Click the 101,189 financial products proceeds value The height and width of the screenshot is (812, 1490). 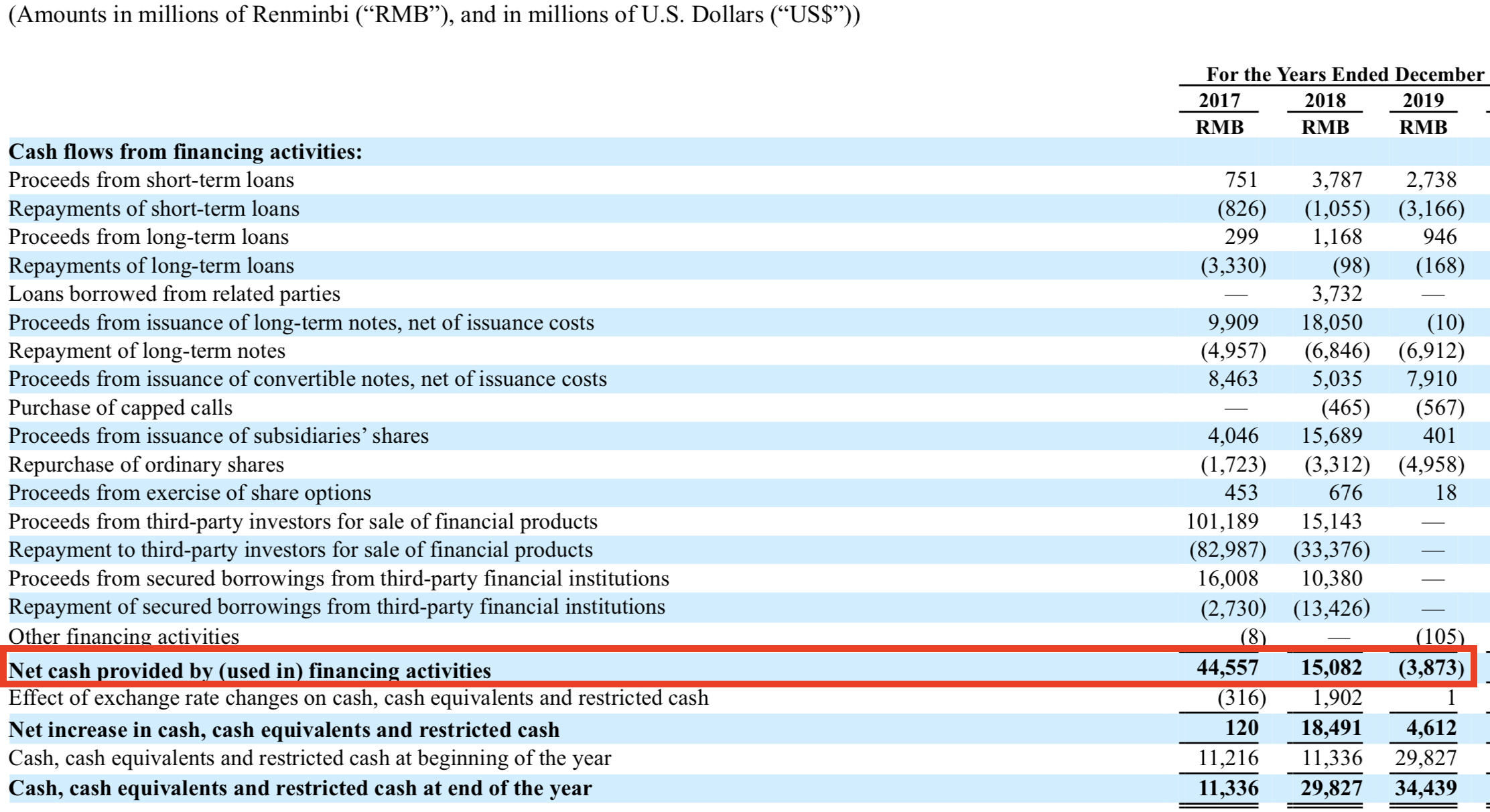tap(1222, 521)
